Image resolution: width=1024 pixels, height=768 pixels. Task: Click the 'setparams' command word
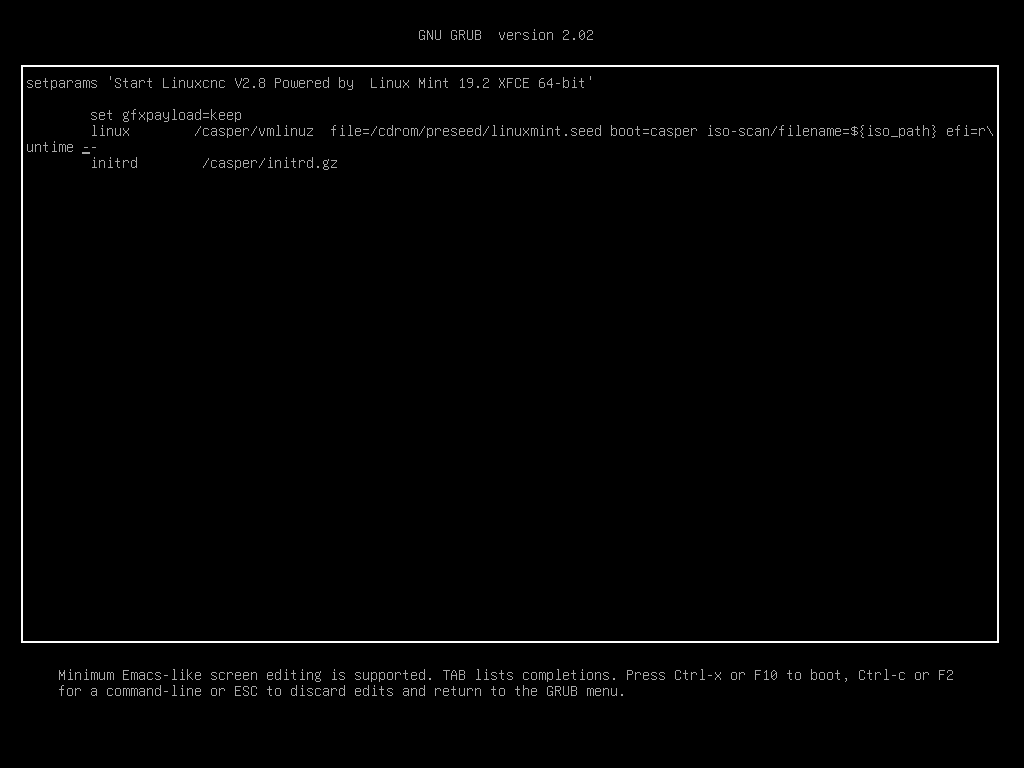tap(61, 84)
